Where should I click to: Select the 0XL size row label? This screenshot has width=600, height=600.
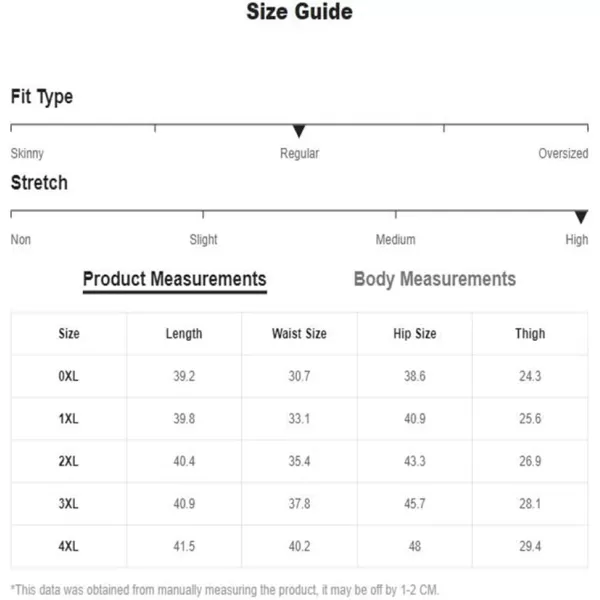click(68, 376)
